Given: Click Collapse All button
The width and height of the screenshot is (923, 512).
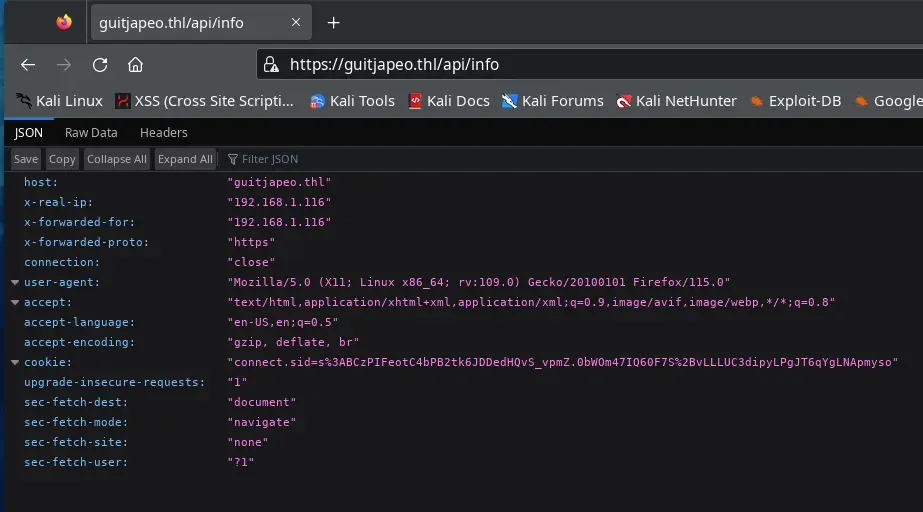Looking at the screenshot, I should point(117,159).
